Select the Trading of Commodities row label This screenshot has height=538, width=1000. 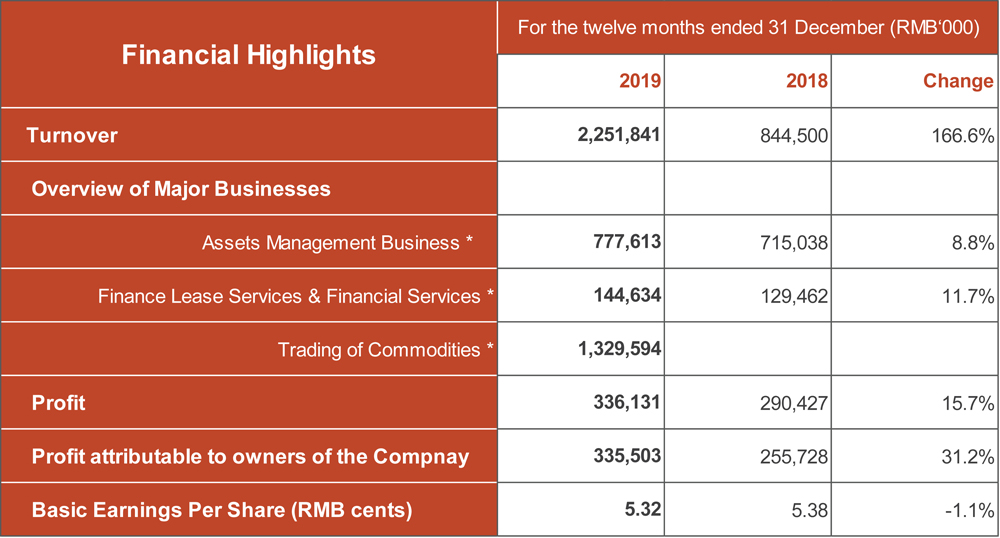tap(386, 350)
